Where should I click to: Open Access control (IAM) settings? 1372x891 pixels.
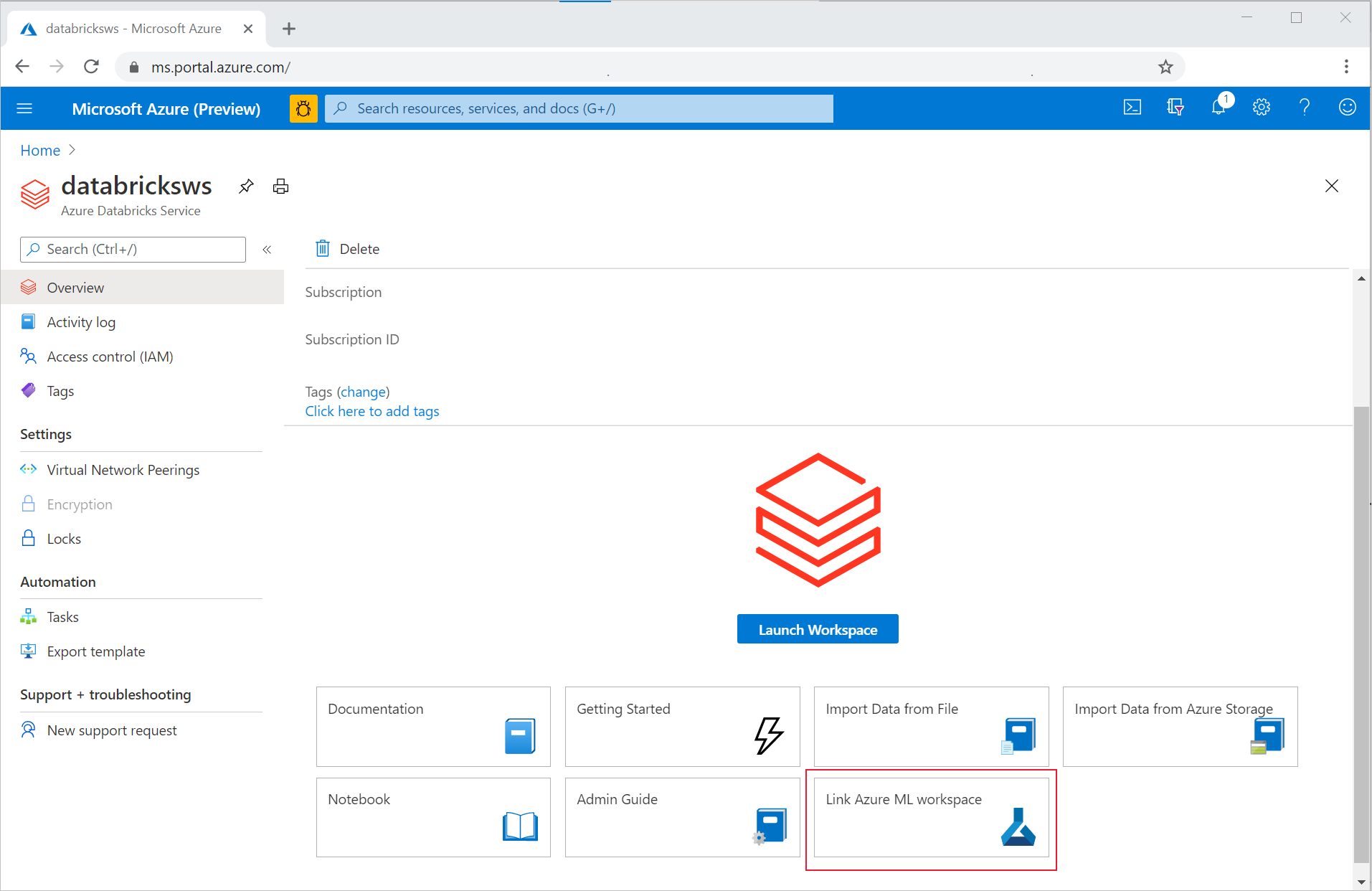pyautogui.click(x=110, y=356)
